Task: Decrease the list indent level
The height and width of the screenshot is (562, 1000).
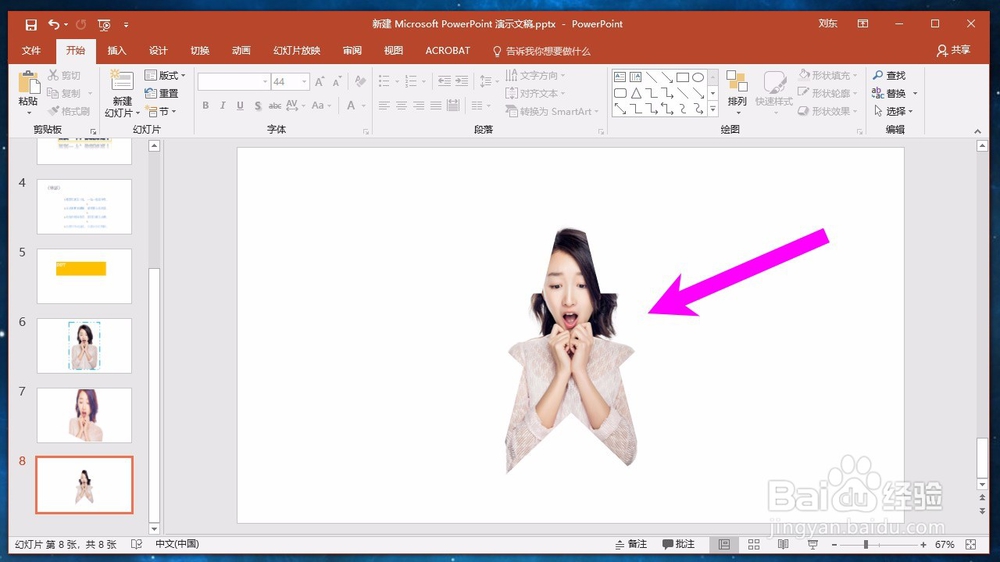Action: coord(445,81)
